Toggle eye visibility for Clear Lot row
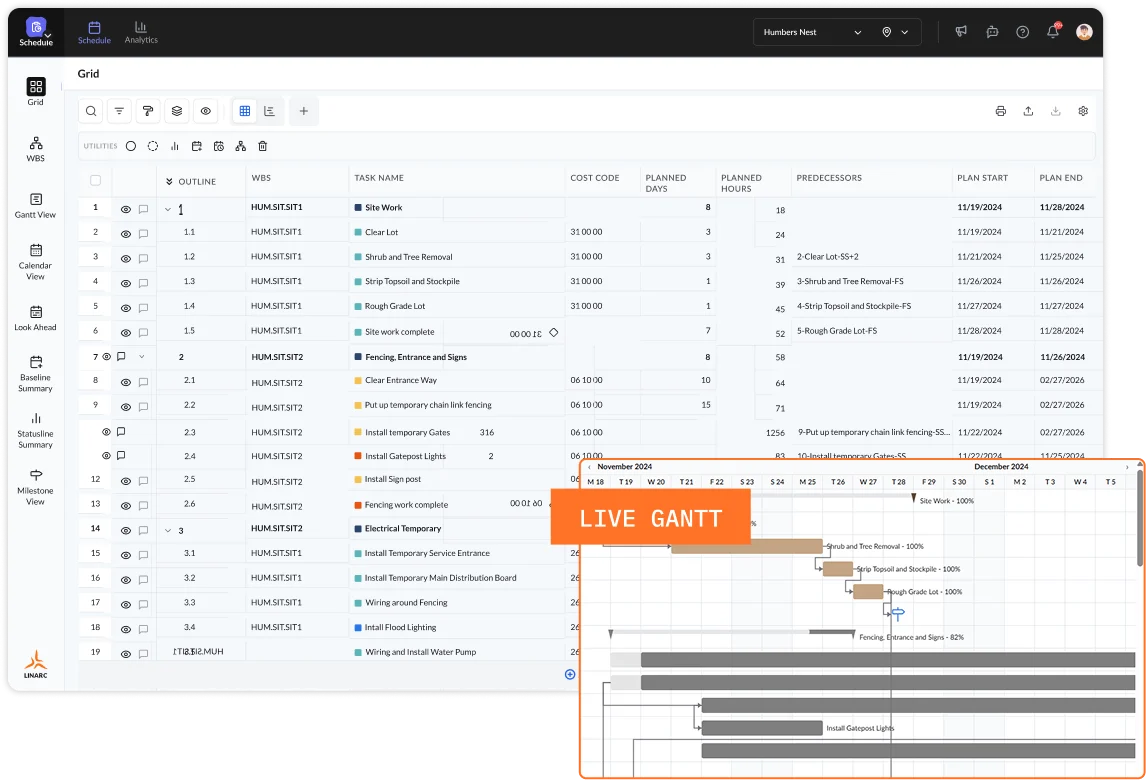The image size is (1146, 780). click(126, 234)
